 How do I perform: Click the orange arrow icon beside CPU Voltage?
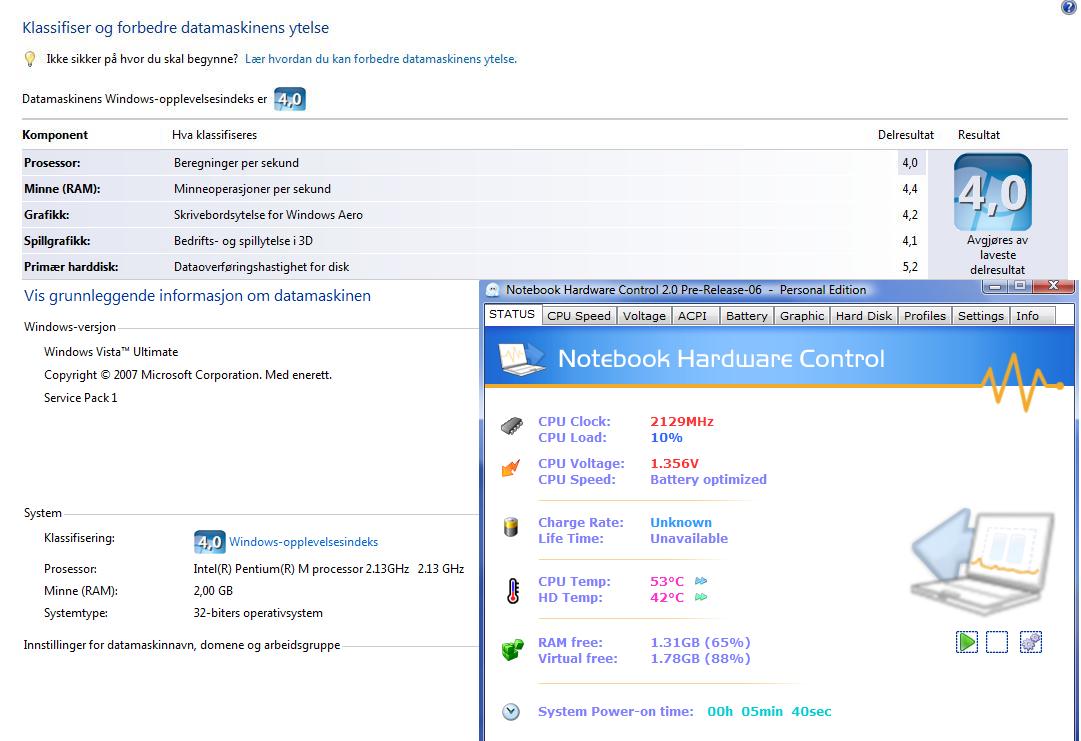511,469
